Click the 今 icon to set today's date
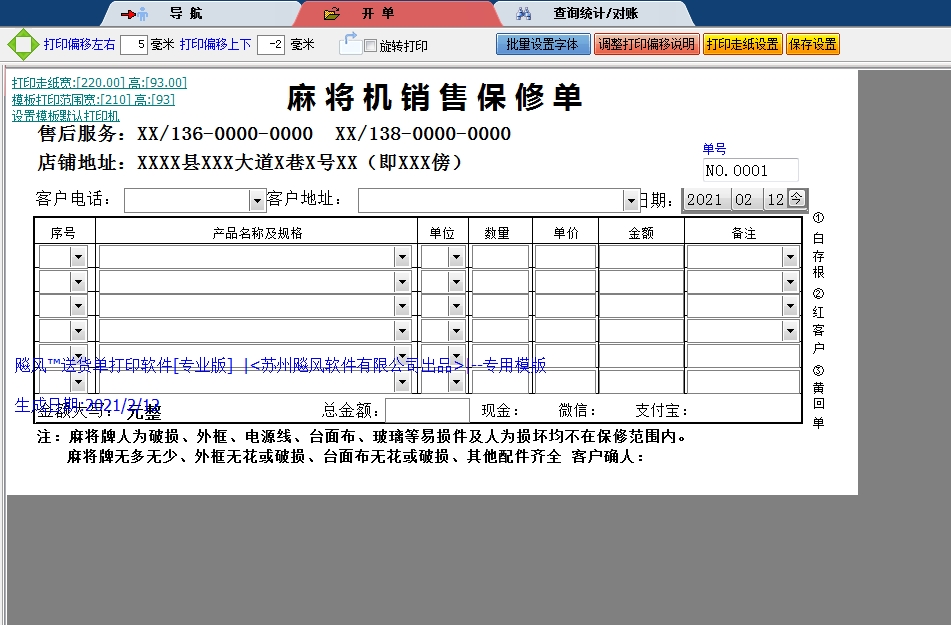Image resolution: width=951 pixels, height=625 pixels. 796,199
